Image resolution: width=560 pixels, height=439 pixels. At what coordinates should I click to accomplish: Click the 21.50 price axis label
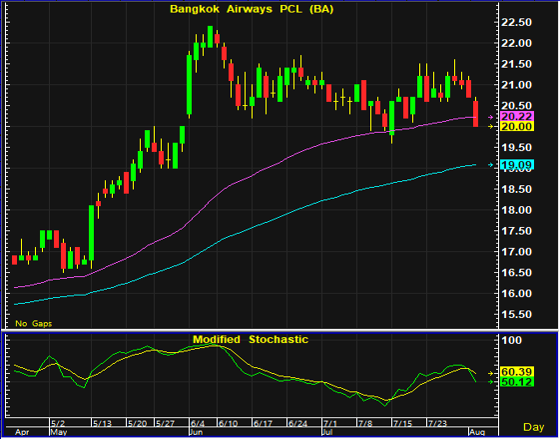(516, 64)
